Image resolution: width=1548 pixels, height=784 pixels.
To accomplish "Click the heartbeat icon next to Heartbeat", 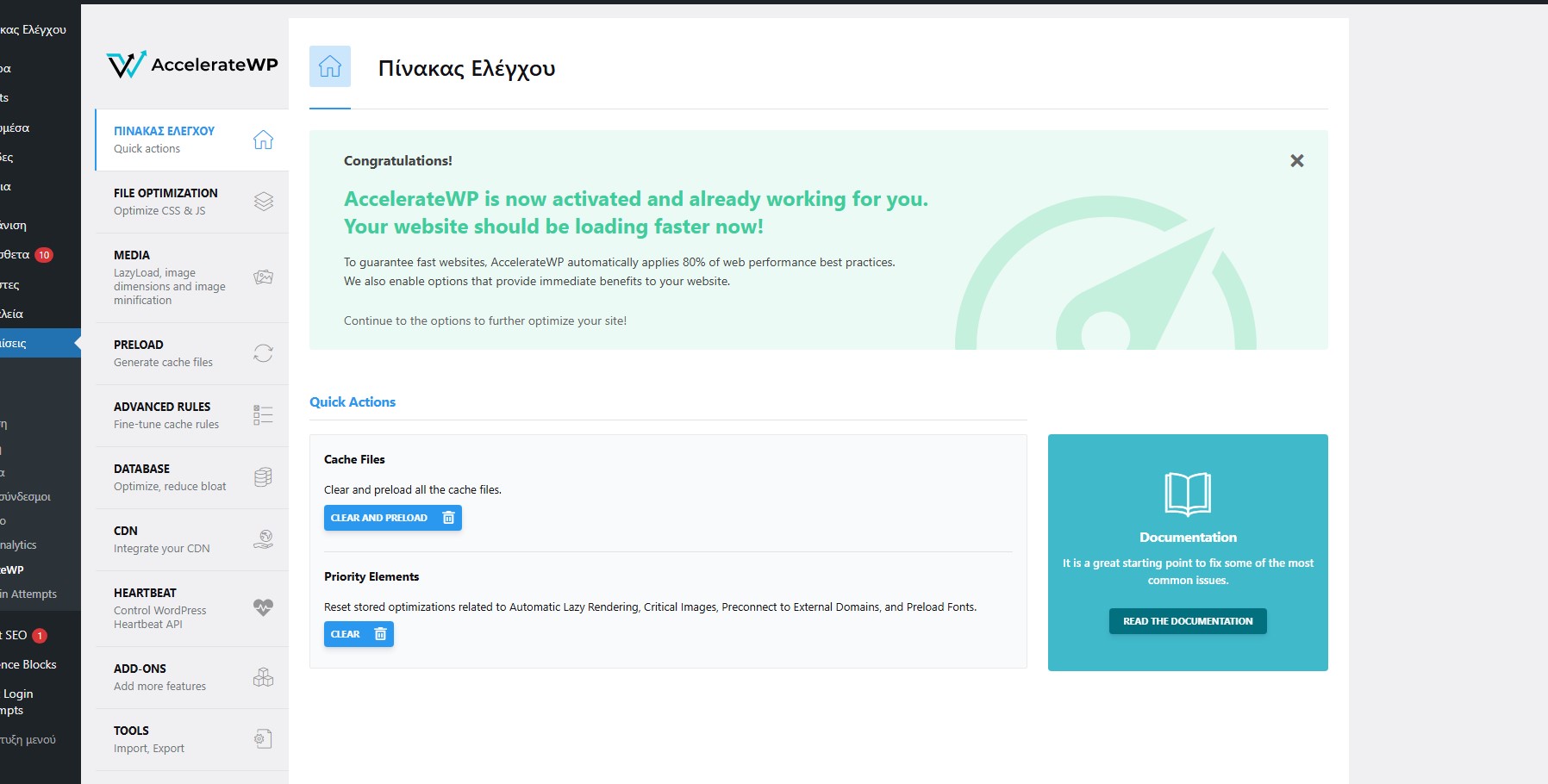I will pos(263,607).
